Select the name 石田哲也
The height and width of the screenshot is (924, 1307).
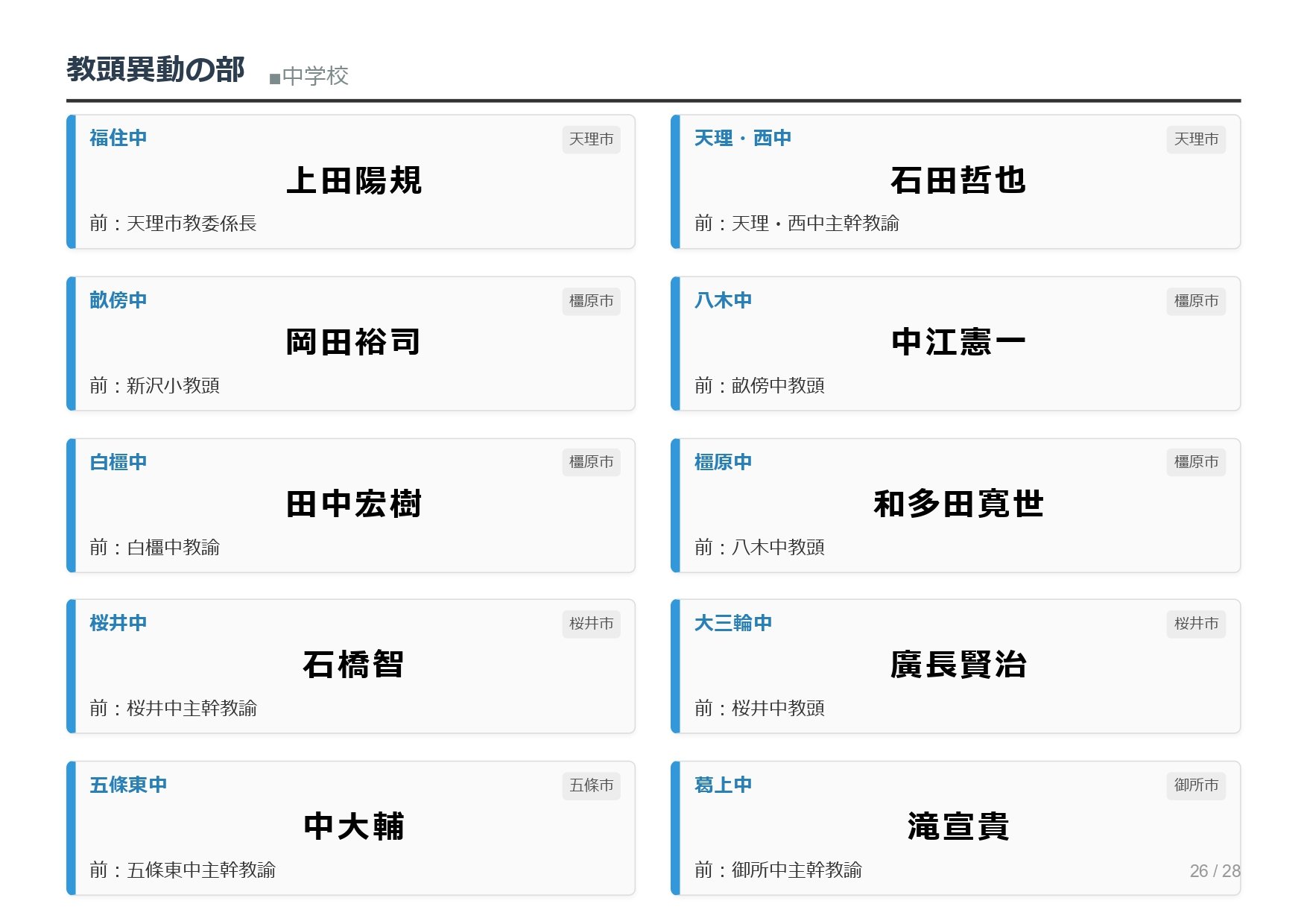(958, 181)
